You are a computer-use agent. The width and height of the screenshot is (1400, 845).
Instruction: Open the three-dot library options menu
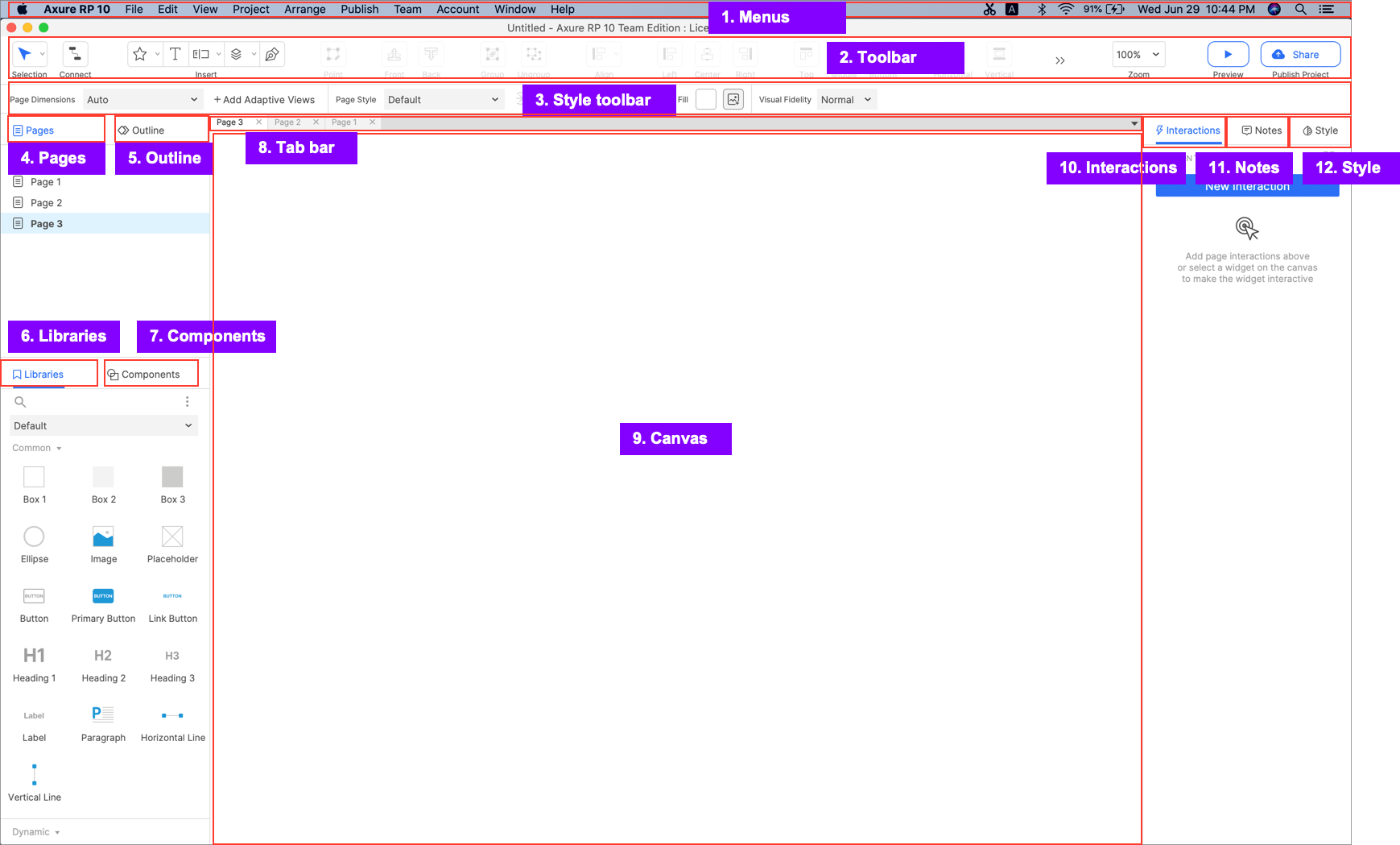point(188,402)
